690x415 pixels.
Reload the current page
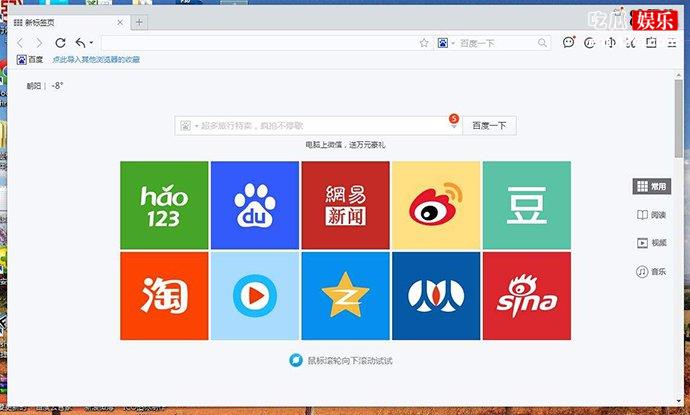point(60,43)
